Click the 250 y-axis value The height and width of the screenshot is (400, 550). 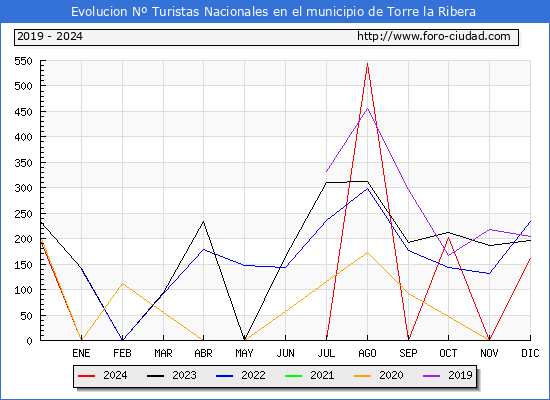tap(23, 214)
